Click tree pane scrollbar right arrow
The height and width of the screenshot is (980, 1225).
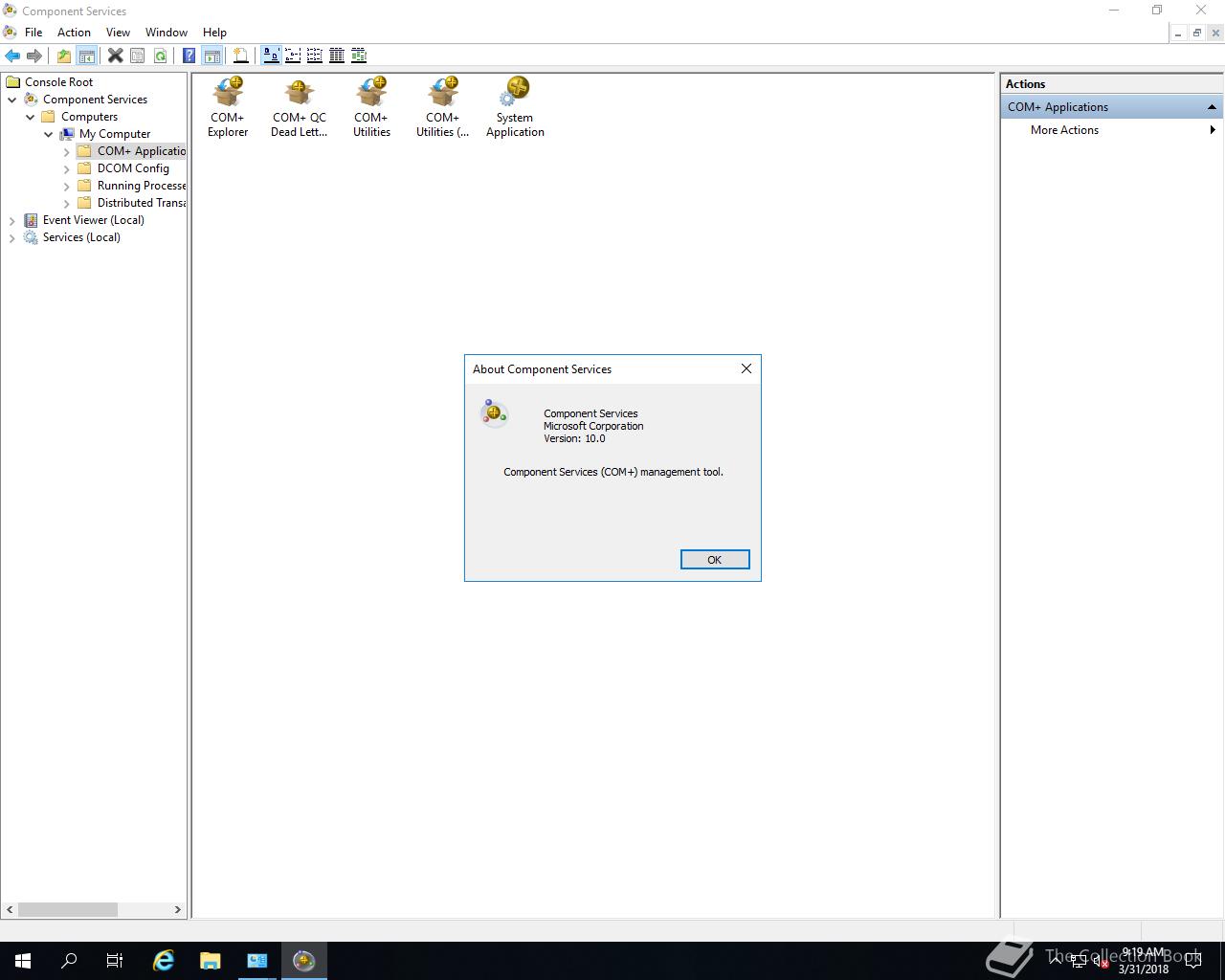(x=177, y=909)
